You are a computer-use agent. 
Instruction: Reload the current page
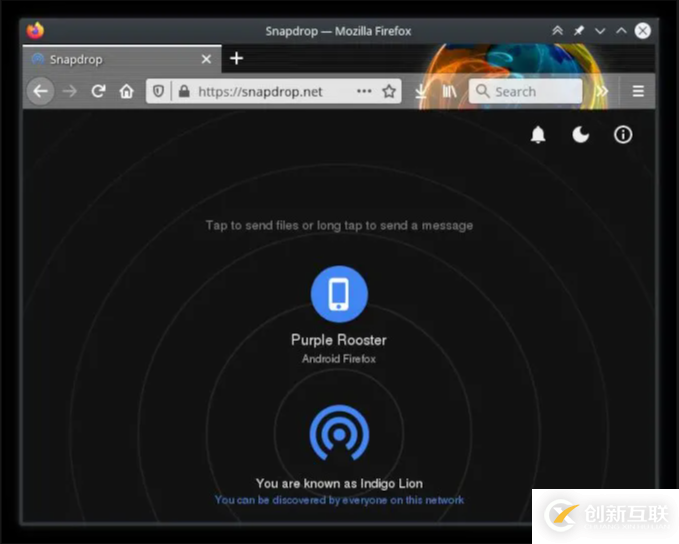coord(98,91)
